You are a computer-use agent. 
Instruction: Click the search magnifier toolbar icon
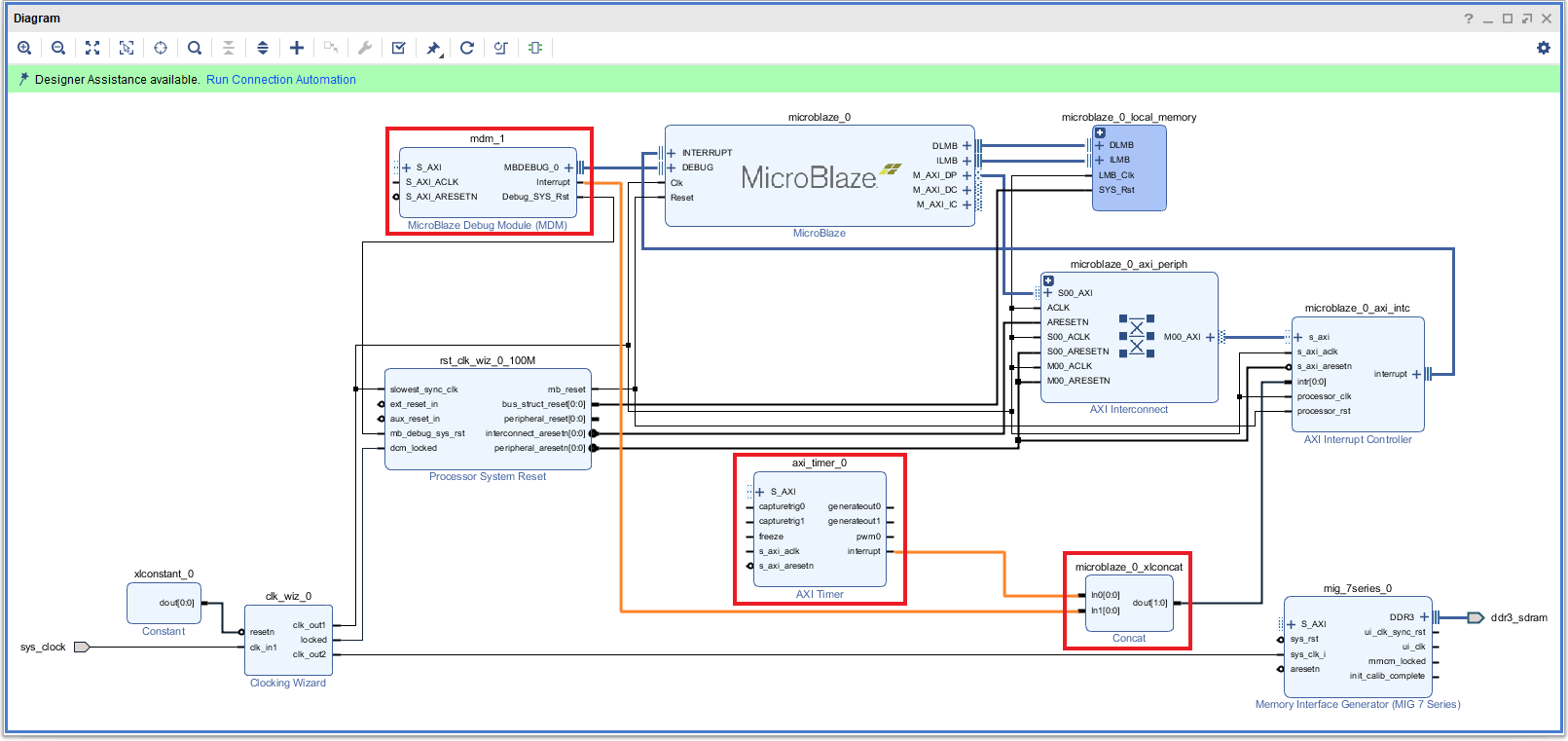(195, 48)
